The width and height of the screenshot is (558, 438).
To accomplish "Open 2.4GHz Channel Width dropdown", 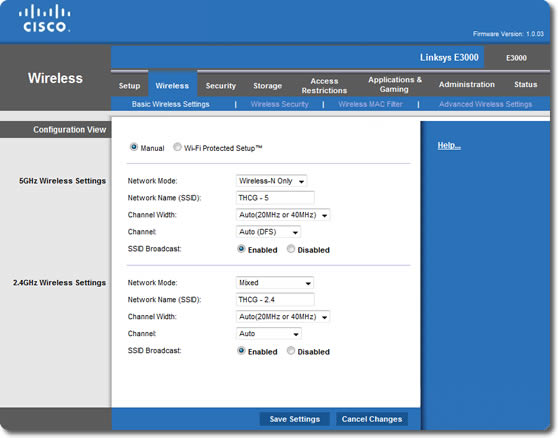I will (283, 317).
